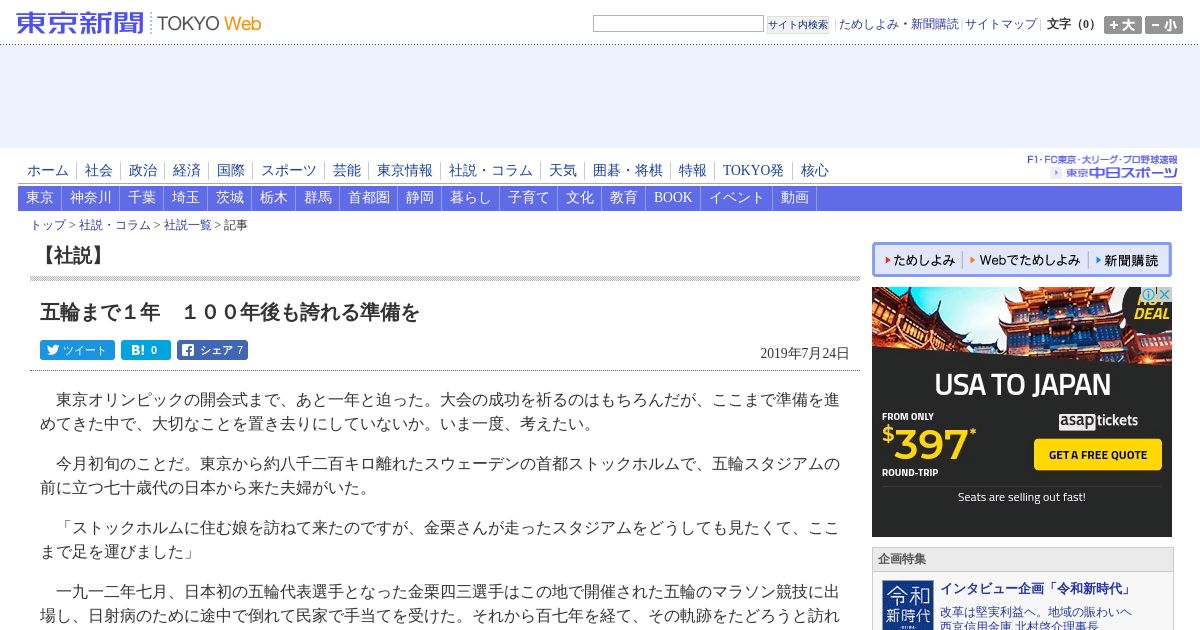This screenshot has width=1200, height=630.
Task: Open the 天気 section
Action: coord(563,171)
